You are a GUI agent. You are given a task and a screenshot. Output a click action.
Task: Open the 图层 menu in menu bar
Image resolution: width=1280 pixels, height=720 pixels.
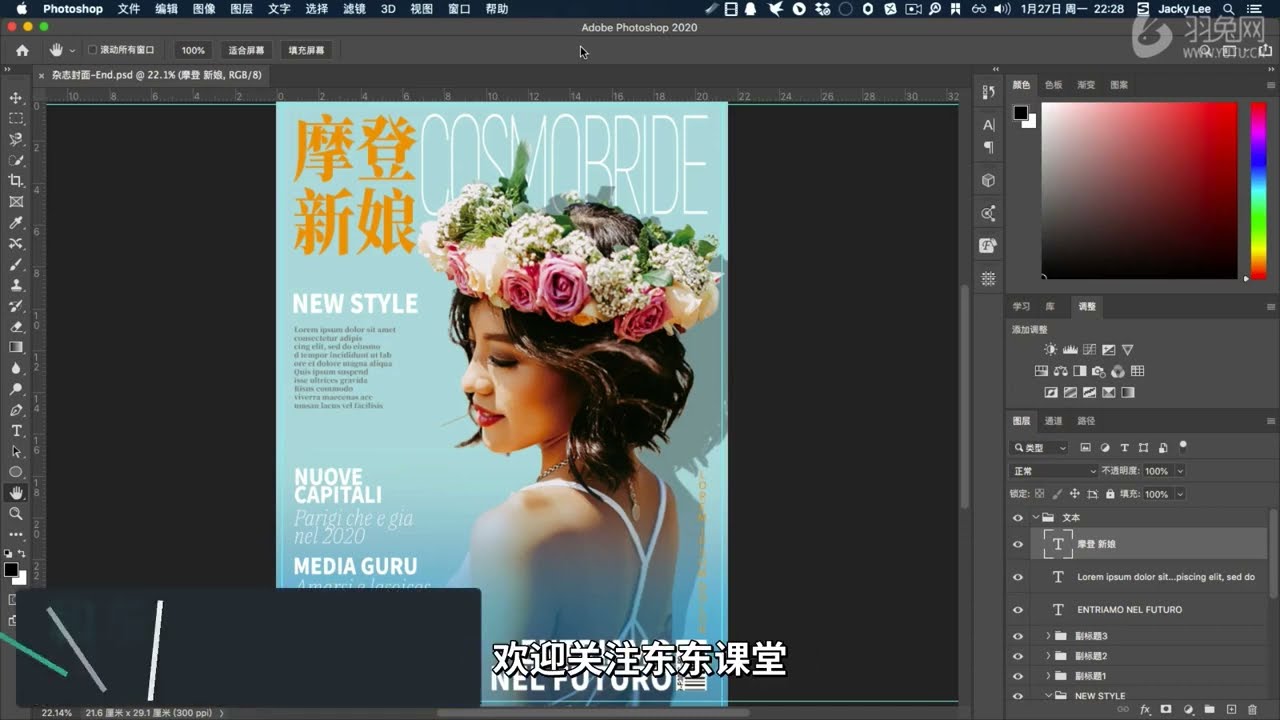click(241, 9)
